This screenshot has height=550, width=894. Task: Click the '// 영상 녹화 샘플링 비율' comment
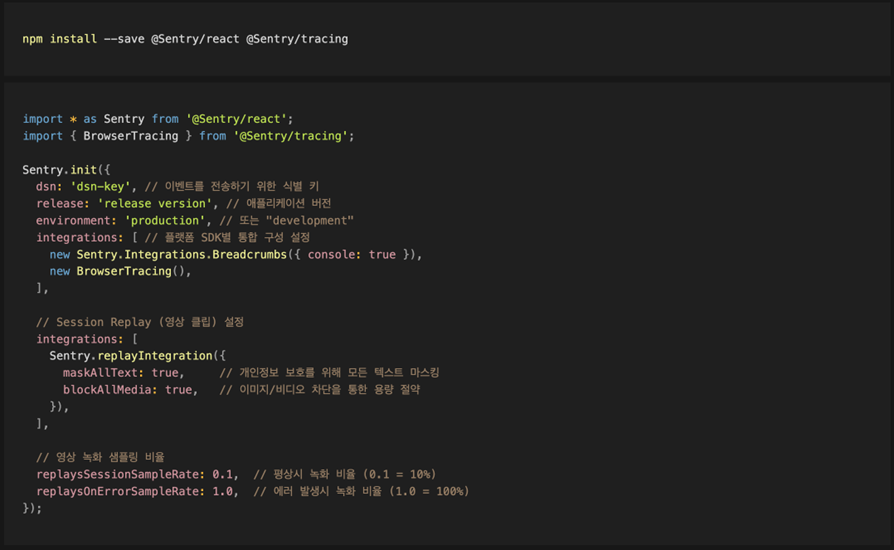click(100, 457)
